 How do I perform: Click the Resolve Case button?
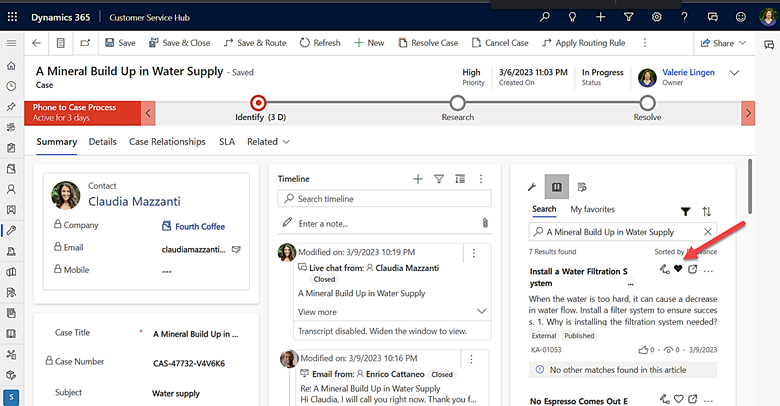[x=427, y=43]
